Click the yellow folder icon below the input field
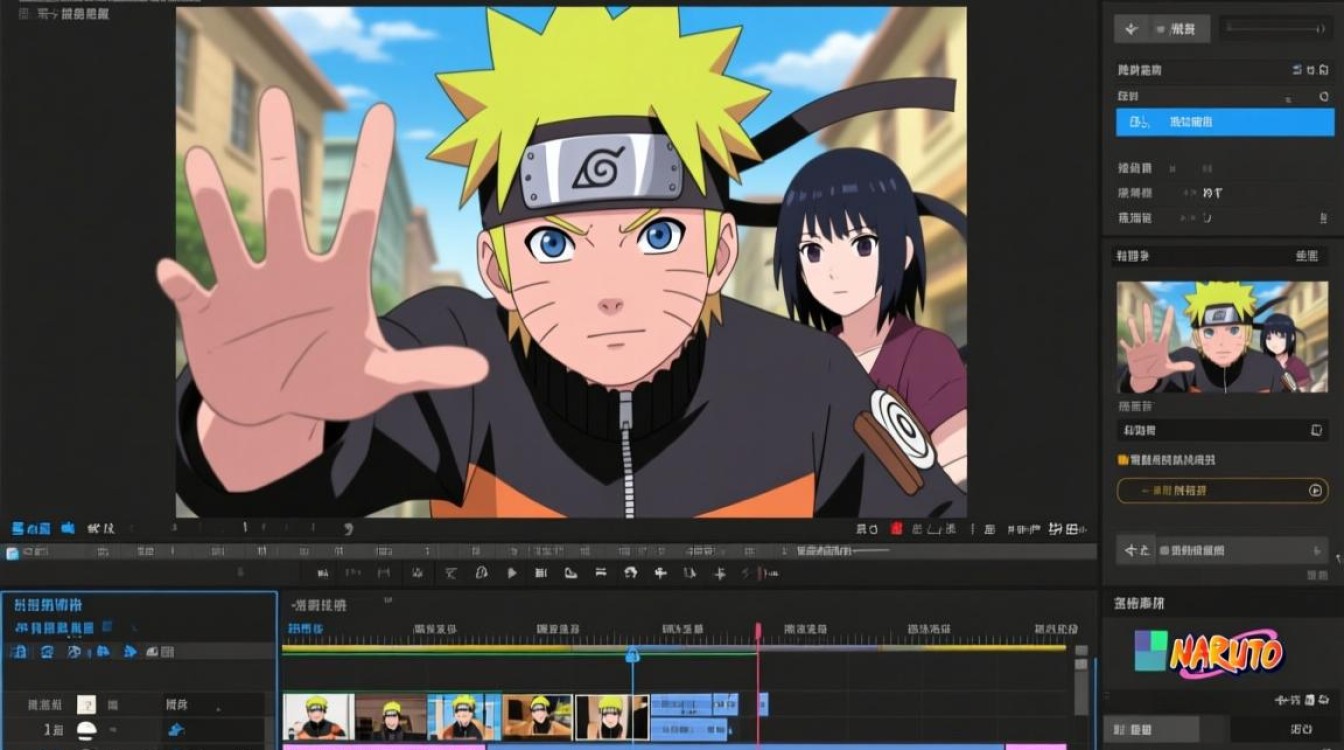Screen dimensions: 1344x750 1122,460
